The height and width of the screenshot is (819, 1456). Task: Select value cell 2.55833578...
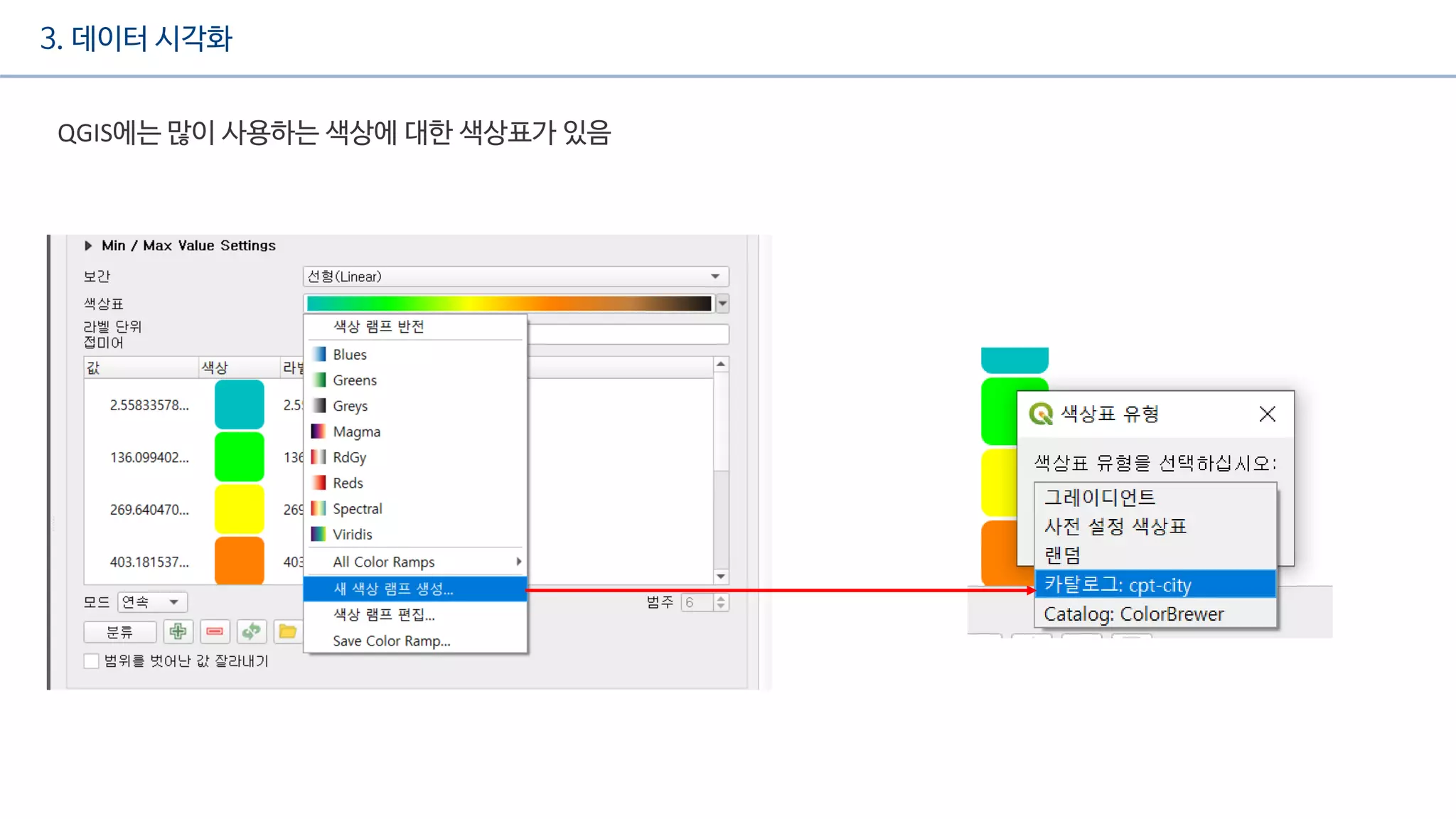(149, 405)
